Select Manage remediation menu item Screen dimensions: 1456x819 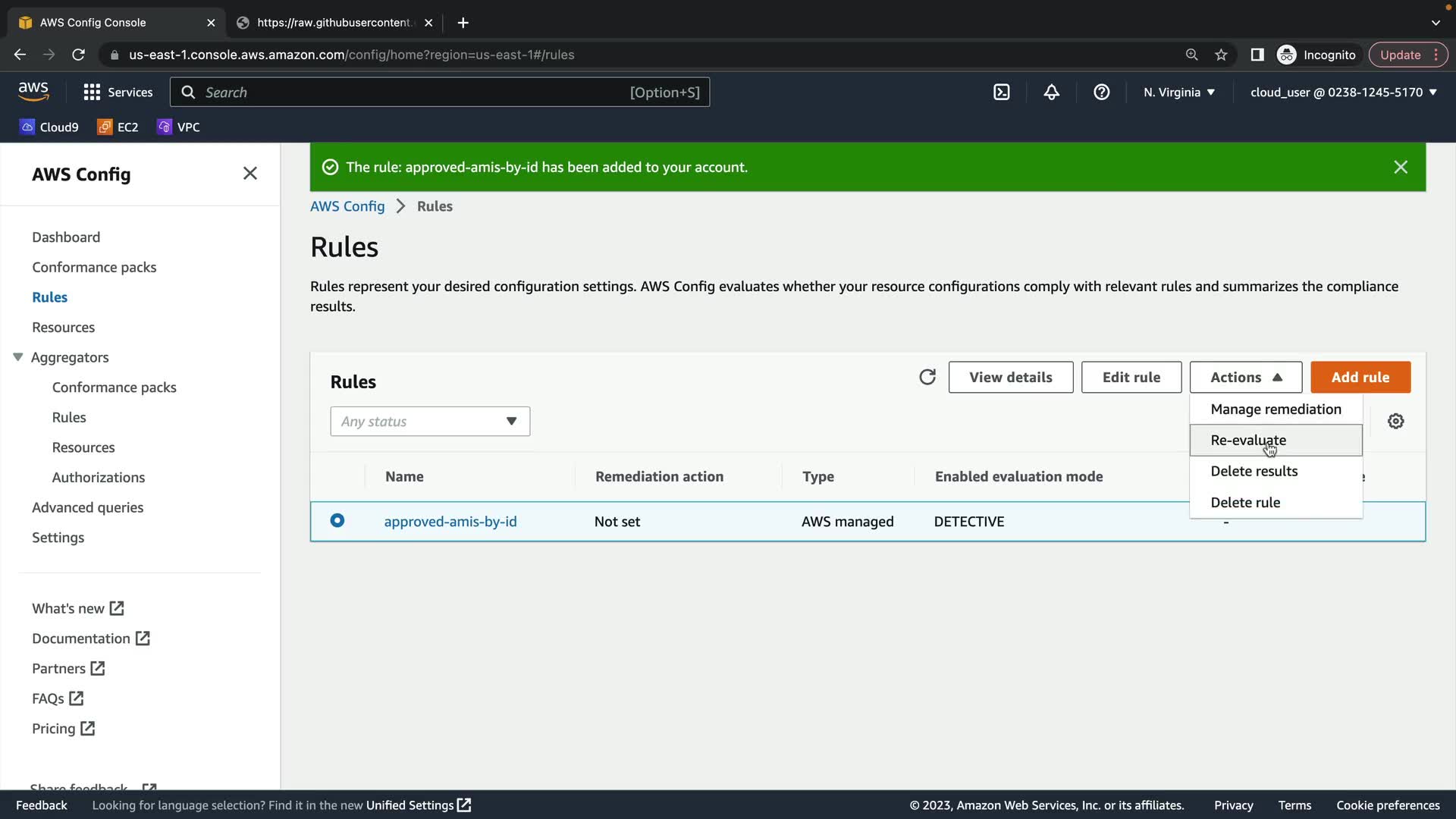coord(1276,409)
